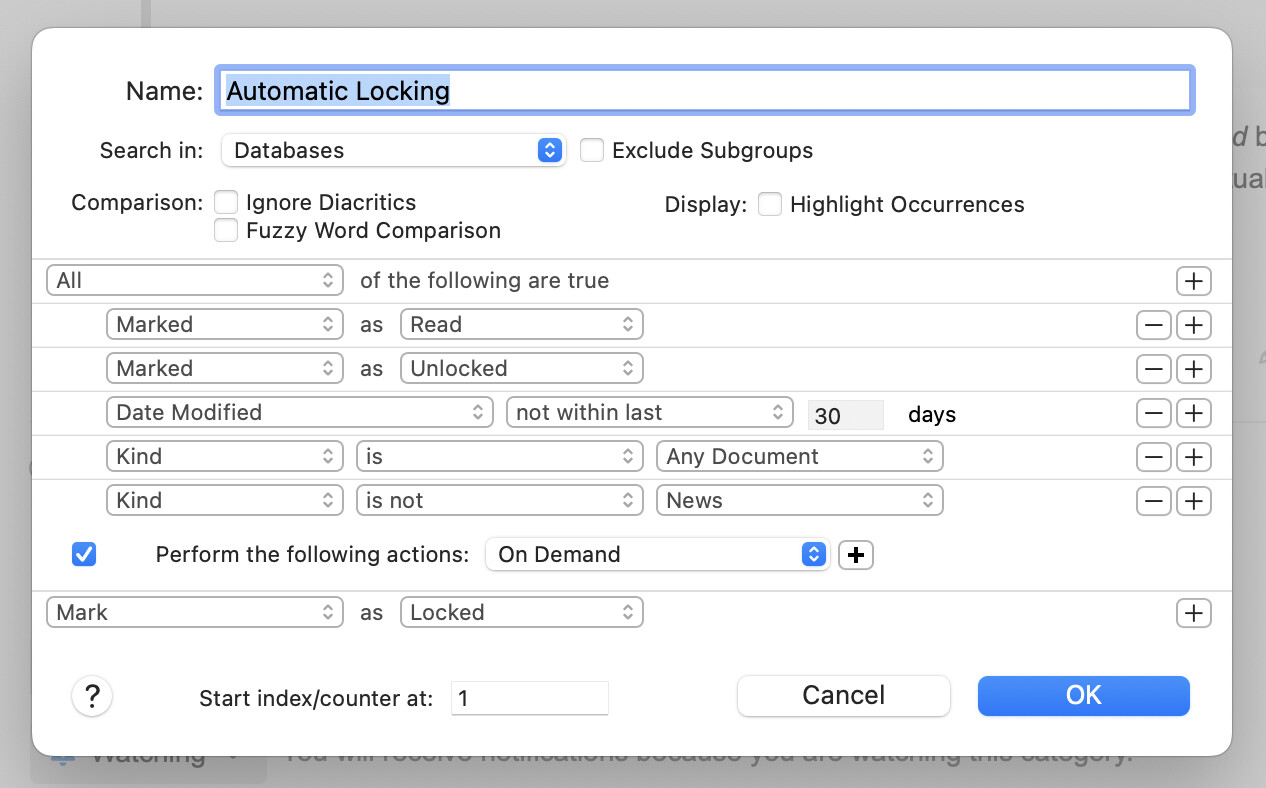This screenshot has height=788, width=1266.
Task: Enable Fuzzy Word Comparison
Action: (226, 231)
